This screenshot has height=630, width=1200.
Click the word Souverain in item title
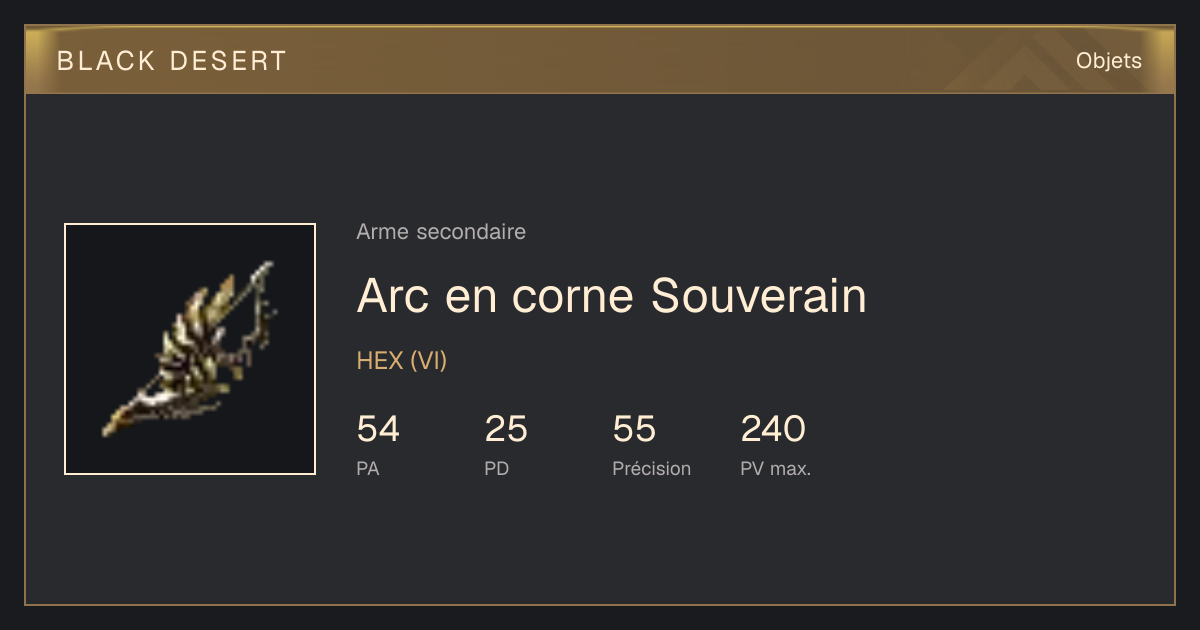(758, 296)
